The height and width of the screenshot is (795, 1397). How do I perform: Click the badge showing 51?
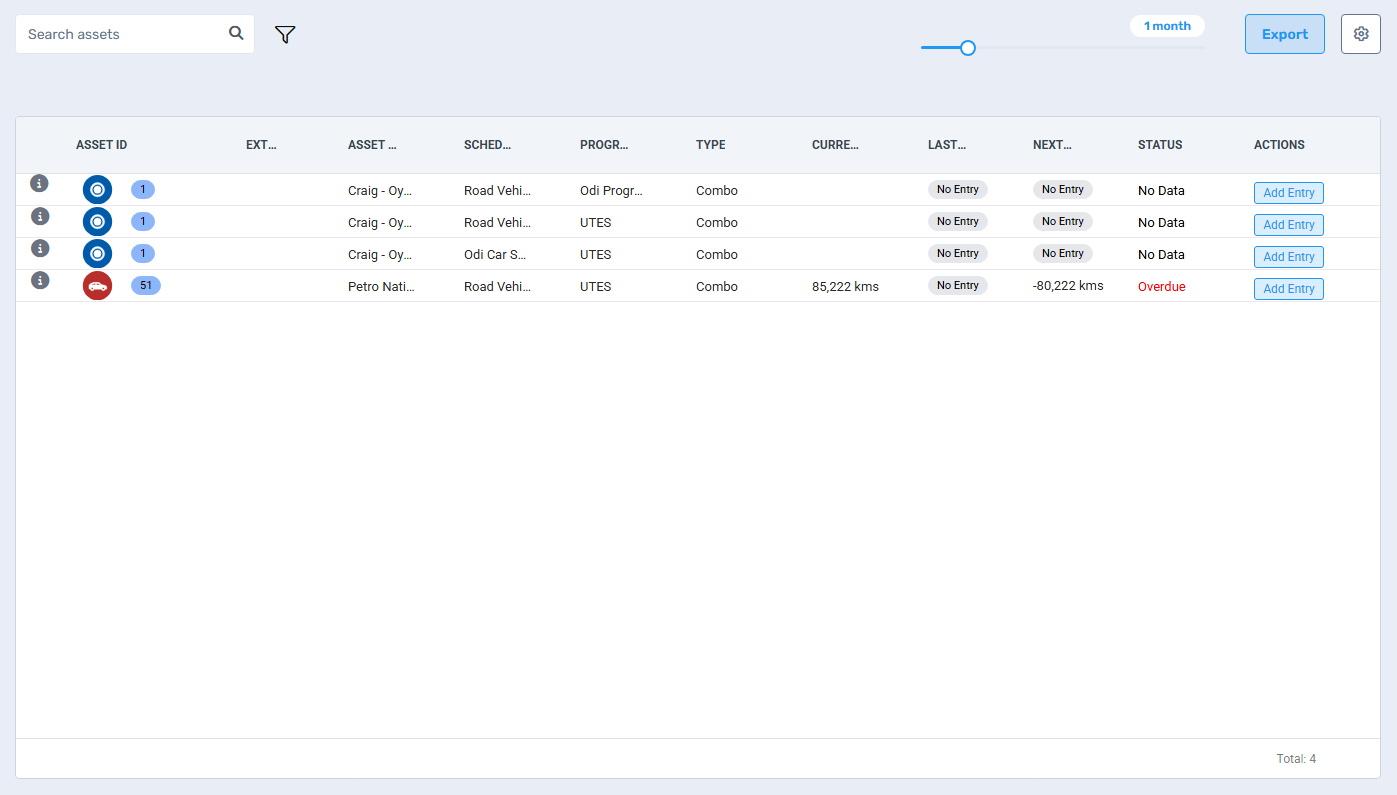point(146,286)
